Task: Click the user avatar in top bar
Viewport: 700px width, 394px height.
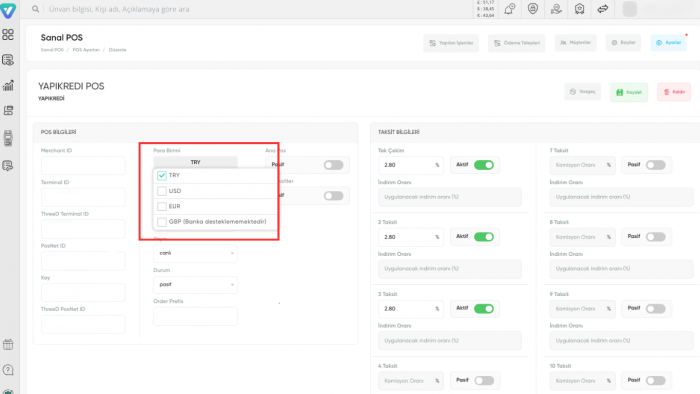Action: click(629, 9)
